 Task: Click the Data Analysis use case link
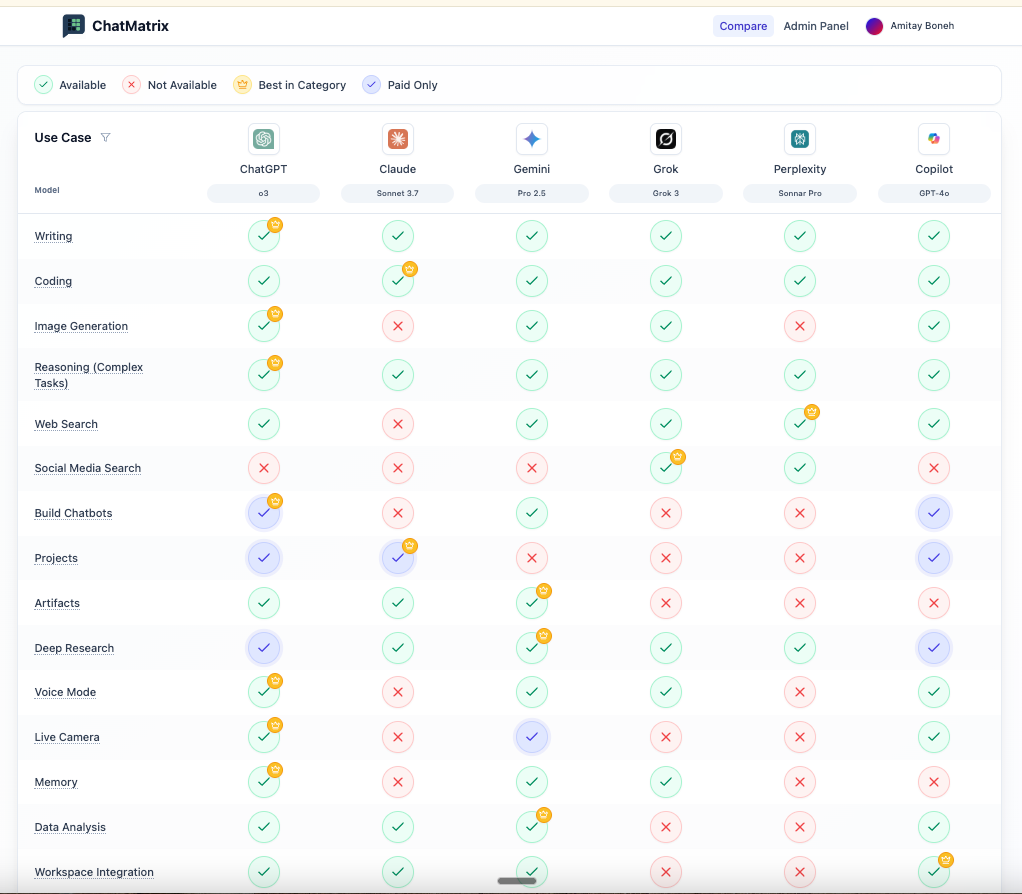point(70,827)
